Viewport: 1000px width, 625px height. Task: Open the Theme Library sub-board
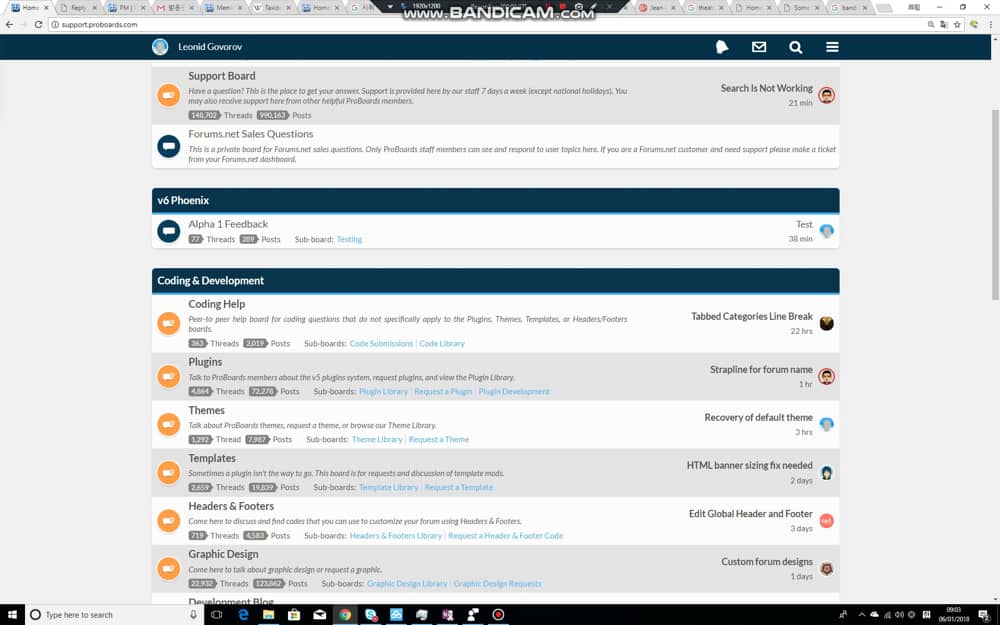(377, 439)
